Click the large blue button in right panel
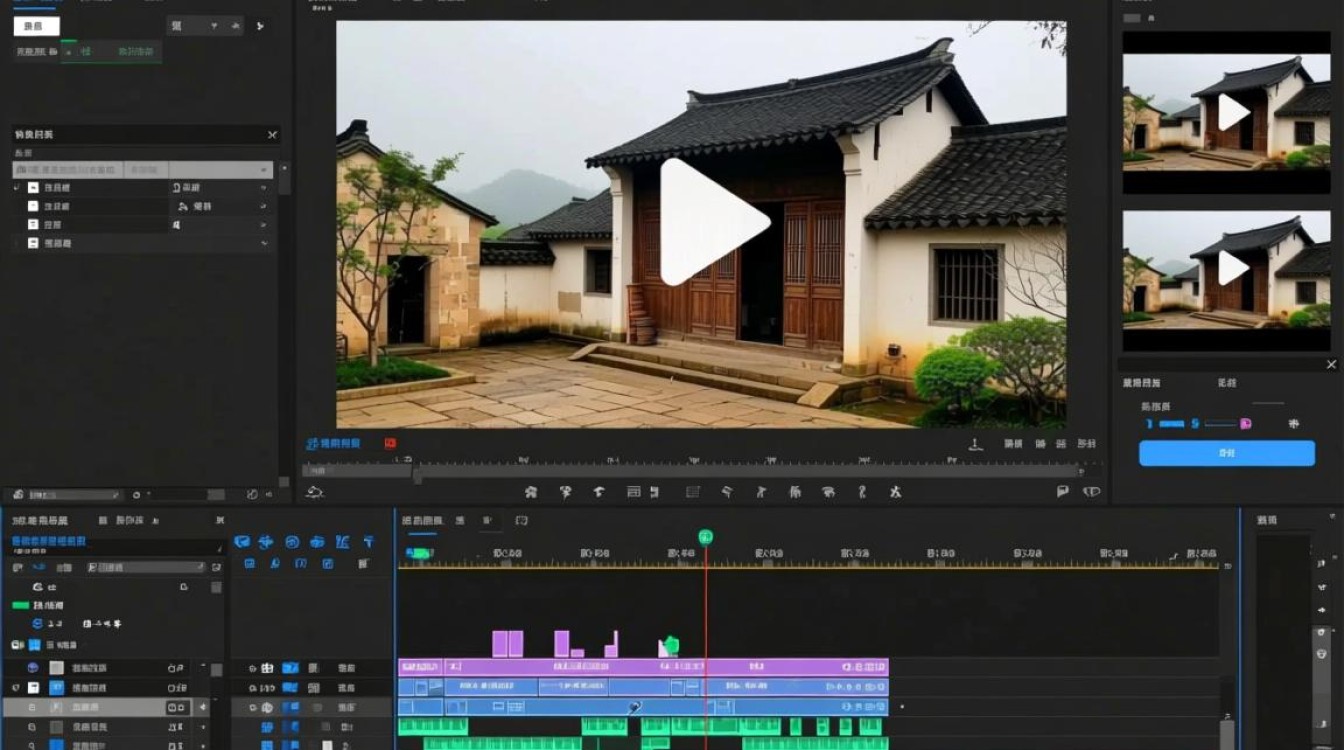Screen dimensions: 1344x750 click(x=1226, y=453)
